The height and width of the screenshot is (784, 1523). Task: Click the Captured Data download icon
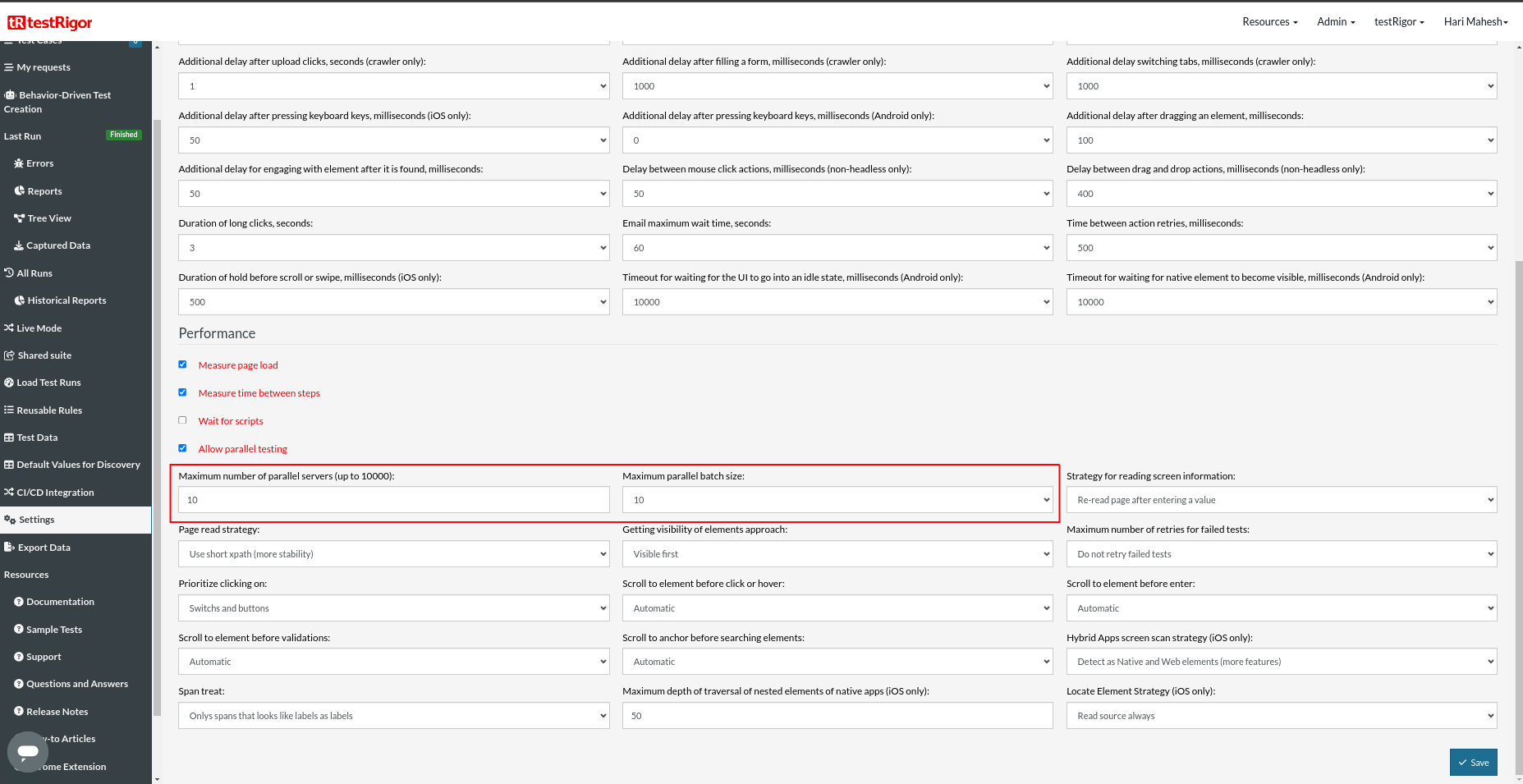coord(19,245)
